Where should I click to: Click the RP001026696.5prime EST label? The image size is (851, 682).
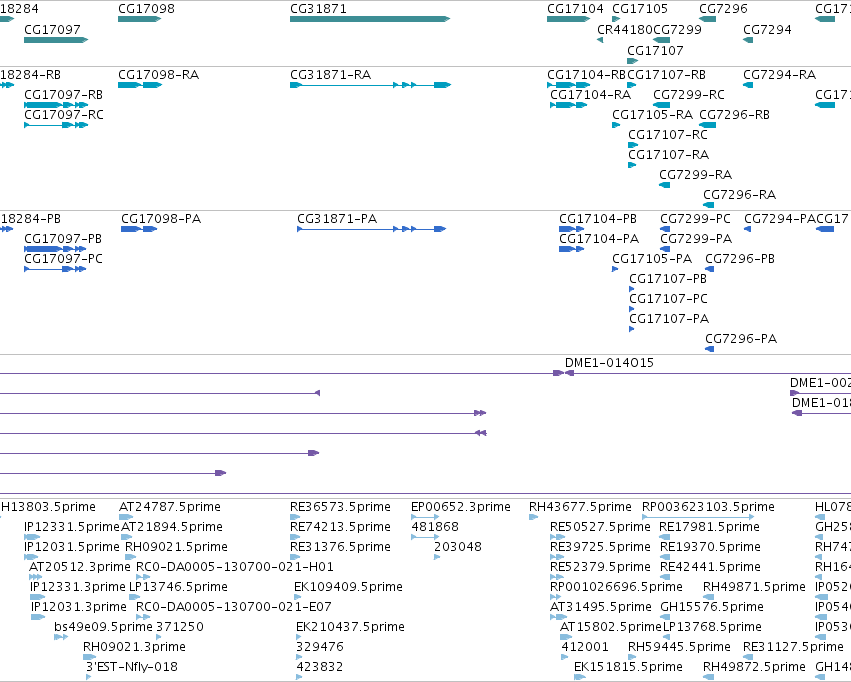click(x=616, y=588)
